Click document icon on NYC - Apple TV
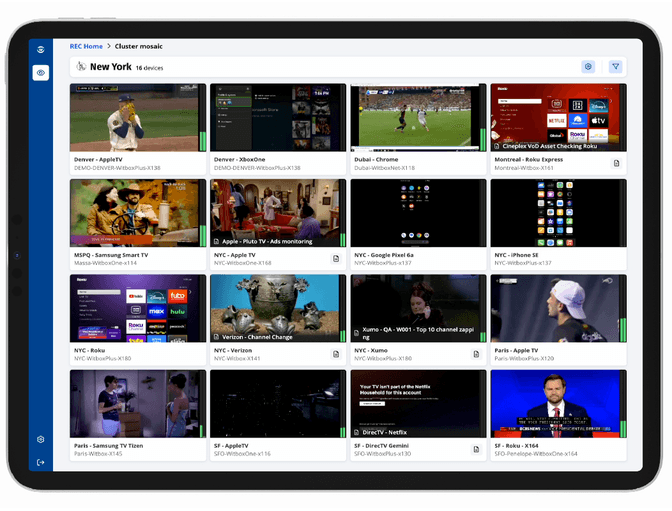The height and width of the screenshot is (511, 672). [x=336, y=258]
